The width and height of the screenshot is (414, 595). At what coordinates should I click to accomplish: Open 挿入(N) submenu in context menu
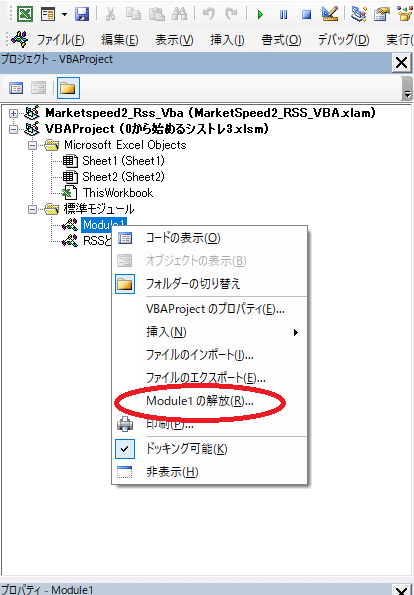209,332
